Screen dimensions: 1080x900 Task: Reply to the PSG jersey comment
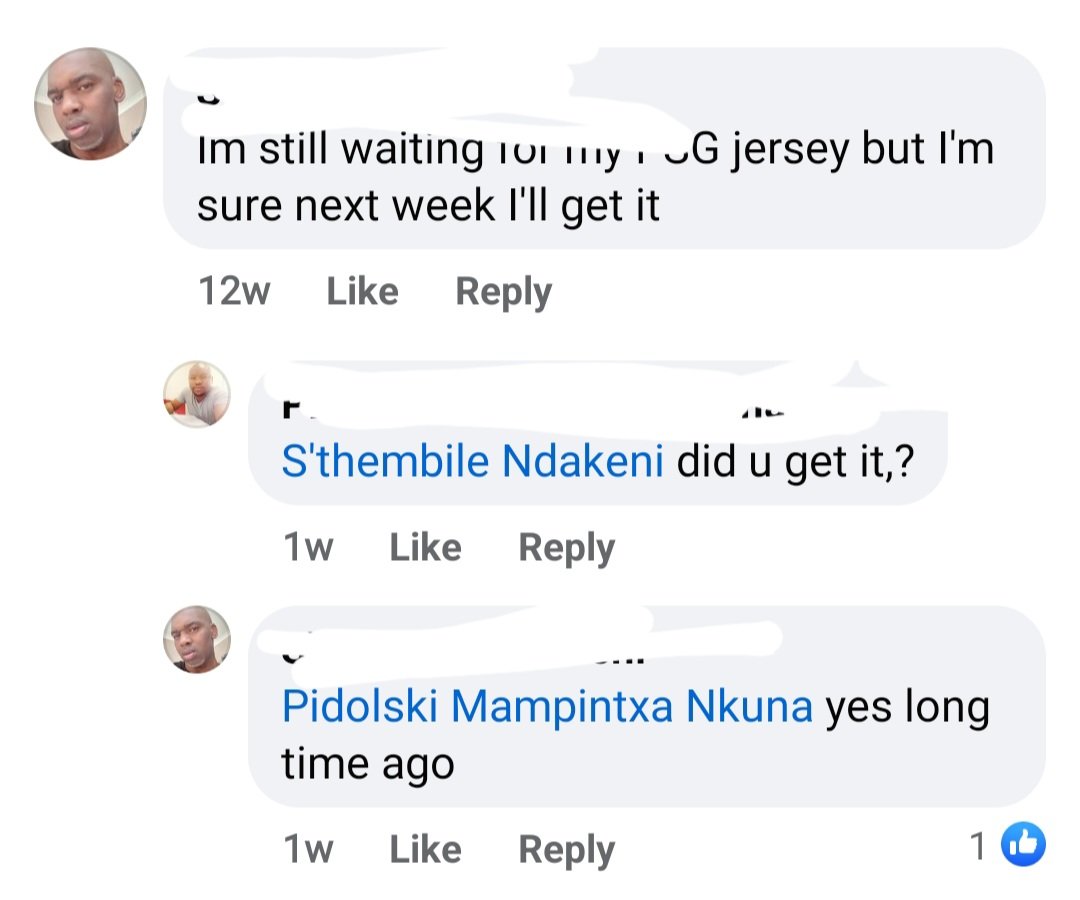point(503,291)
